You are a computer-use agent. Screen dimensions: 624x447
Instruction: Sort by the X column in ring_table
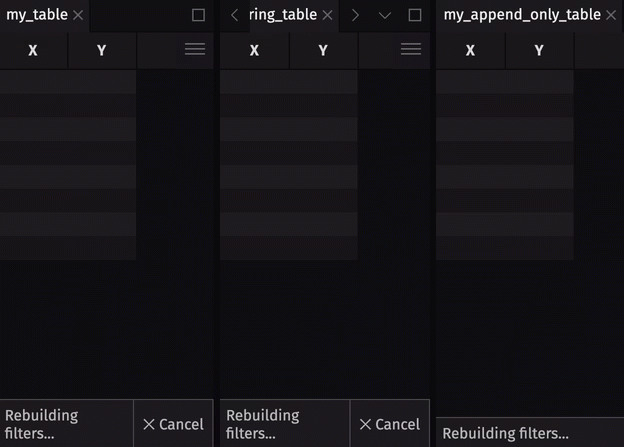pyautogui.click(x=254, y=50)
